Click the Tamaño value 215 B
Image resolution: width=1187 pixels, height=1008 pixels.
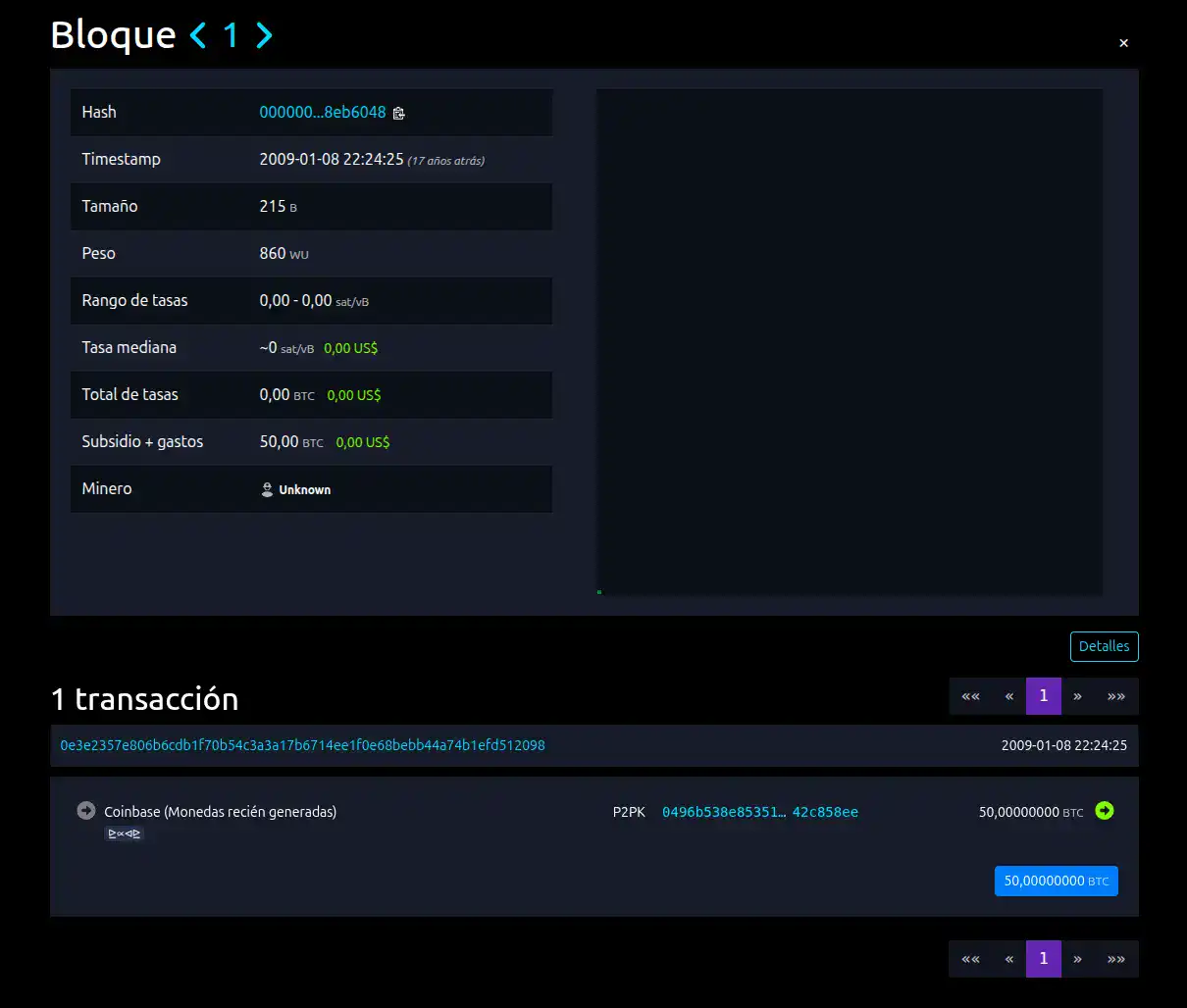point(279,206)
